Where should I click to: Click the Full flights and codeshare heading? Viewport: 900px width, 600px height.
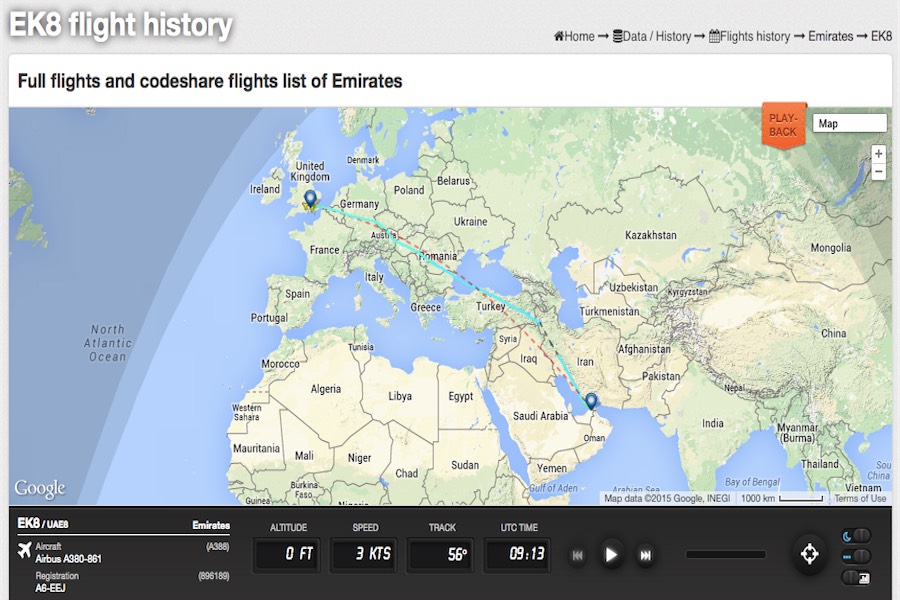click(x=210, y=81)
